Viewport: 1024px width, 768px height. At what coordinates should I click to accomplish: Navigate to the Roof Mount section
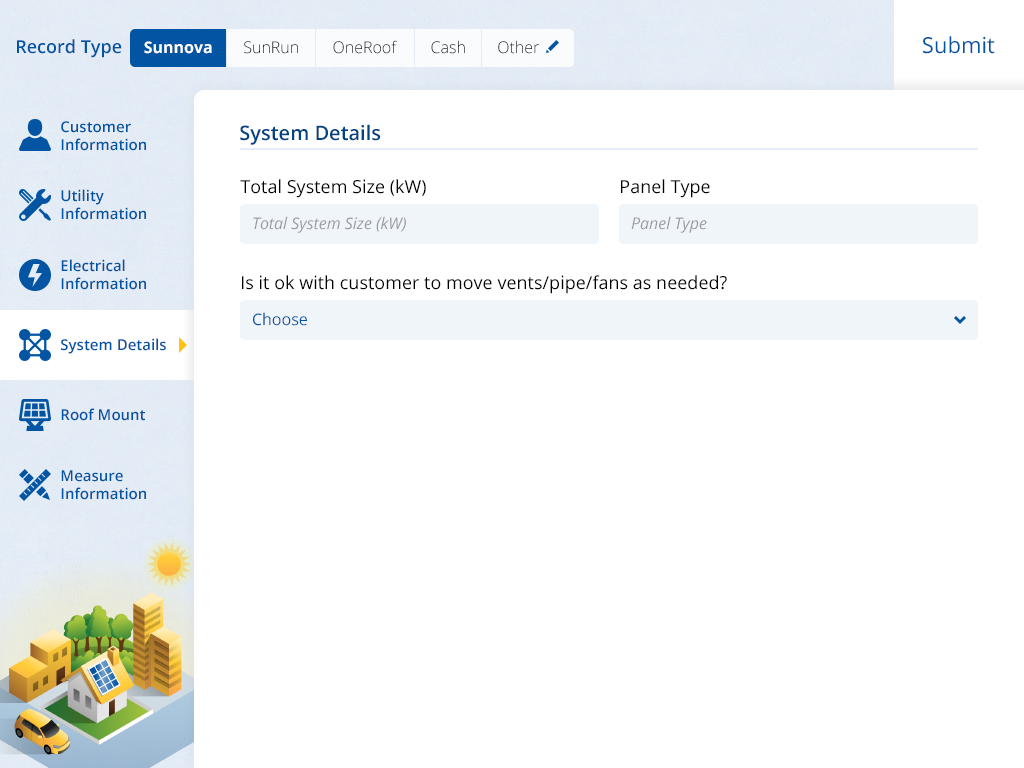[x=97, y=415]
